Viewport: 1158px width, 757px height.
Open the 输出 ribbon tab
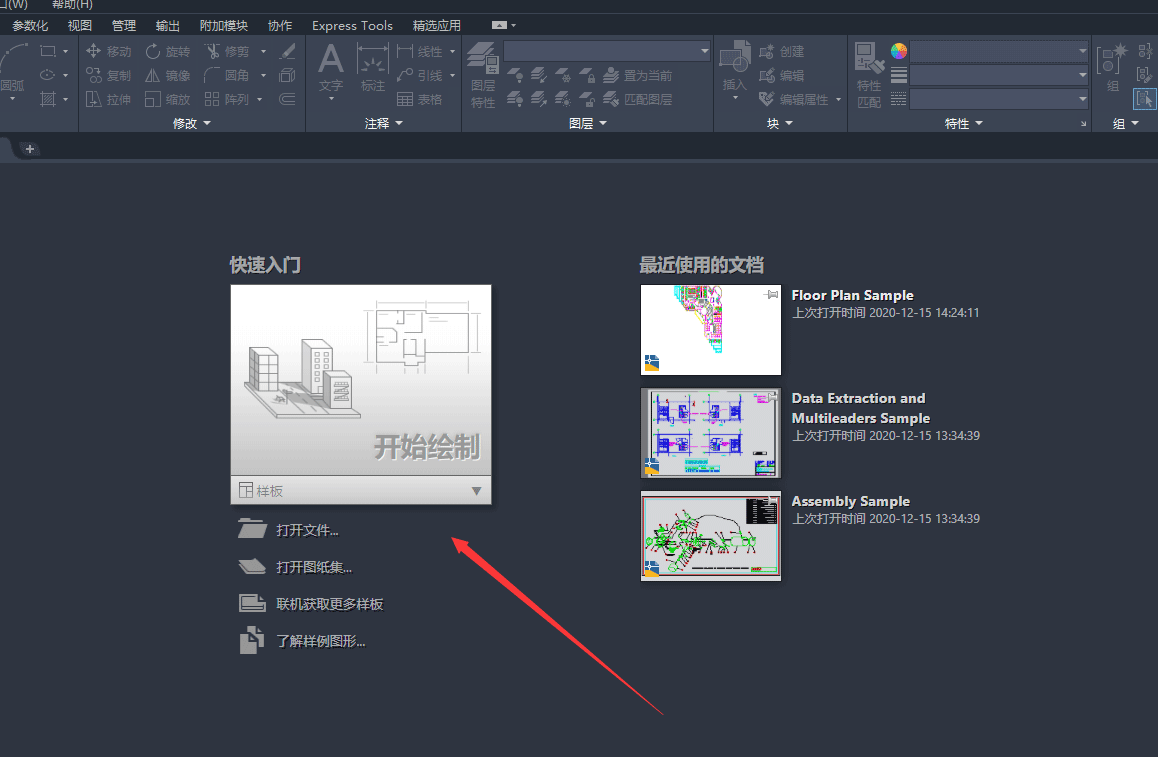[x=168, y=25]
